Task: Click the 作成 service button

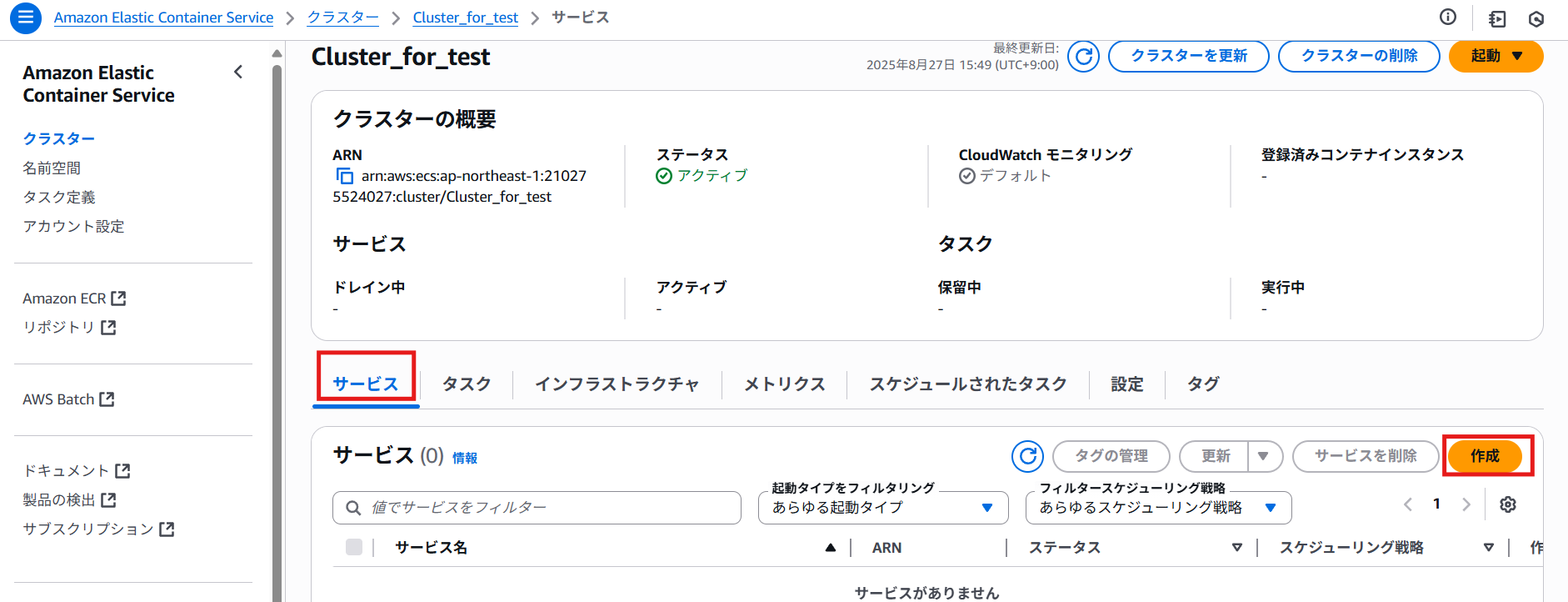Action: click(x=1485, y=456)
